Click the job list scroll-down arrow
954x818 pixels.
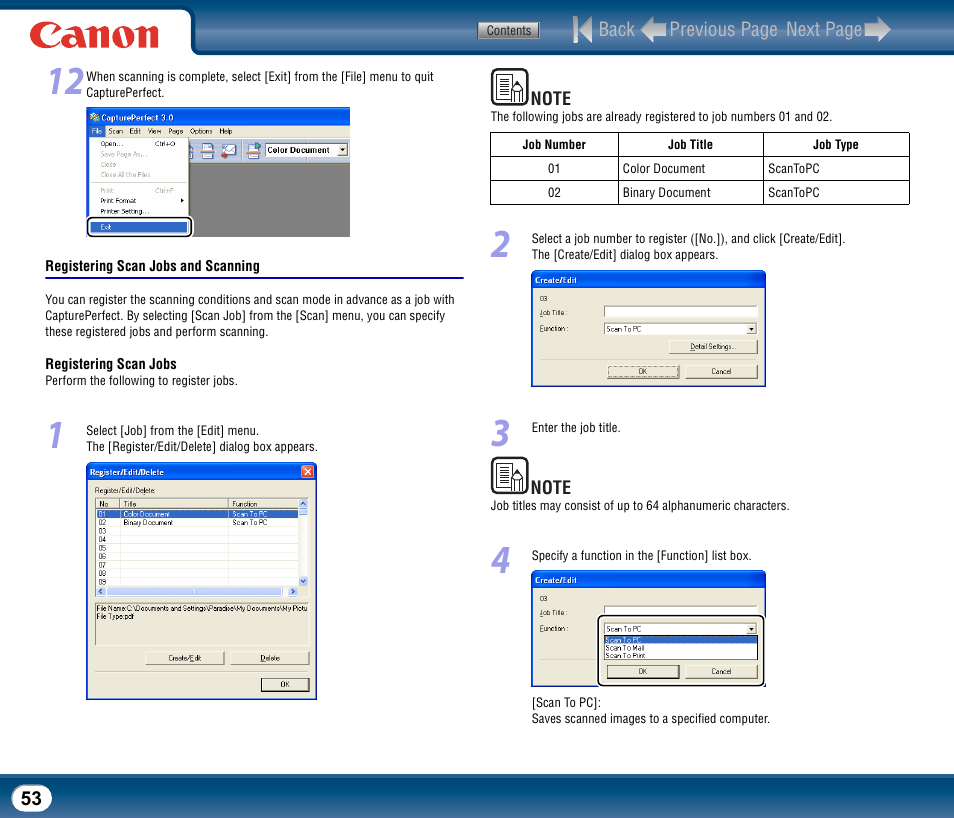tap(303, 581)
